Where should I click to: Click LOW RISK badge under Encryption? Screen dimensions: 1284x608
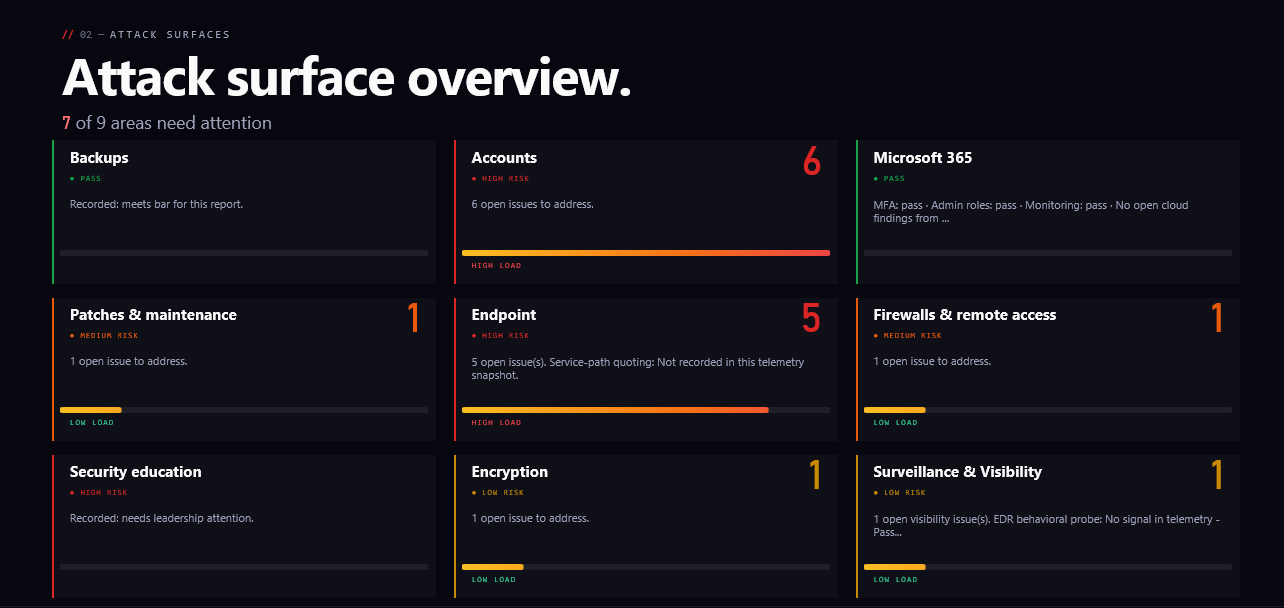[498, 493]
